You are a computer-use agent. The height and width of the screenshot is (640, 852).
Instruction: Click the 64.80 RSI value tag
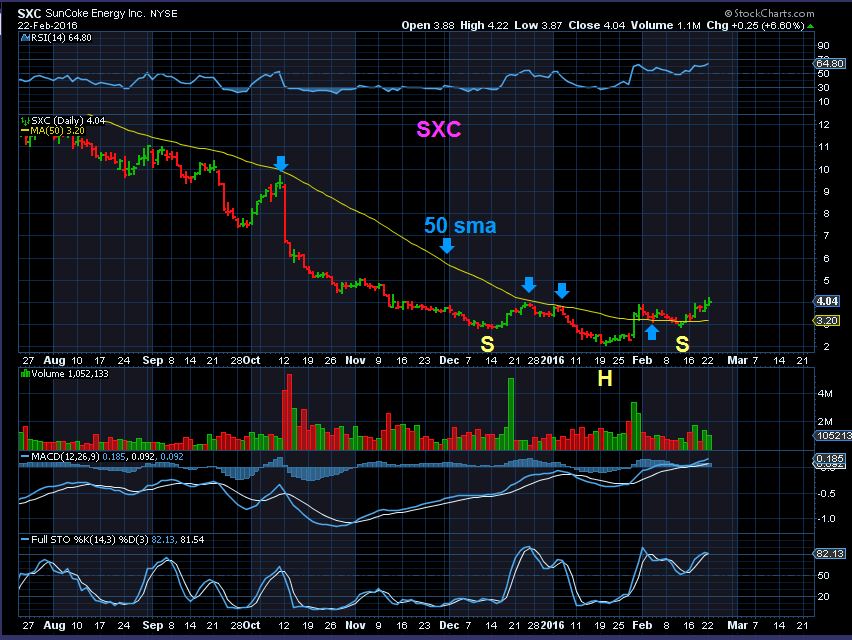[830, 64]
